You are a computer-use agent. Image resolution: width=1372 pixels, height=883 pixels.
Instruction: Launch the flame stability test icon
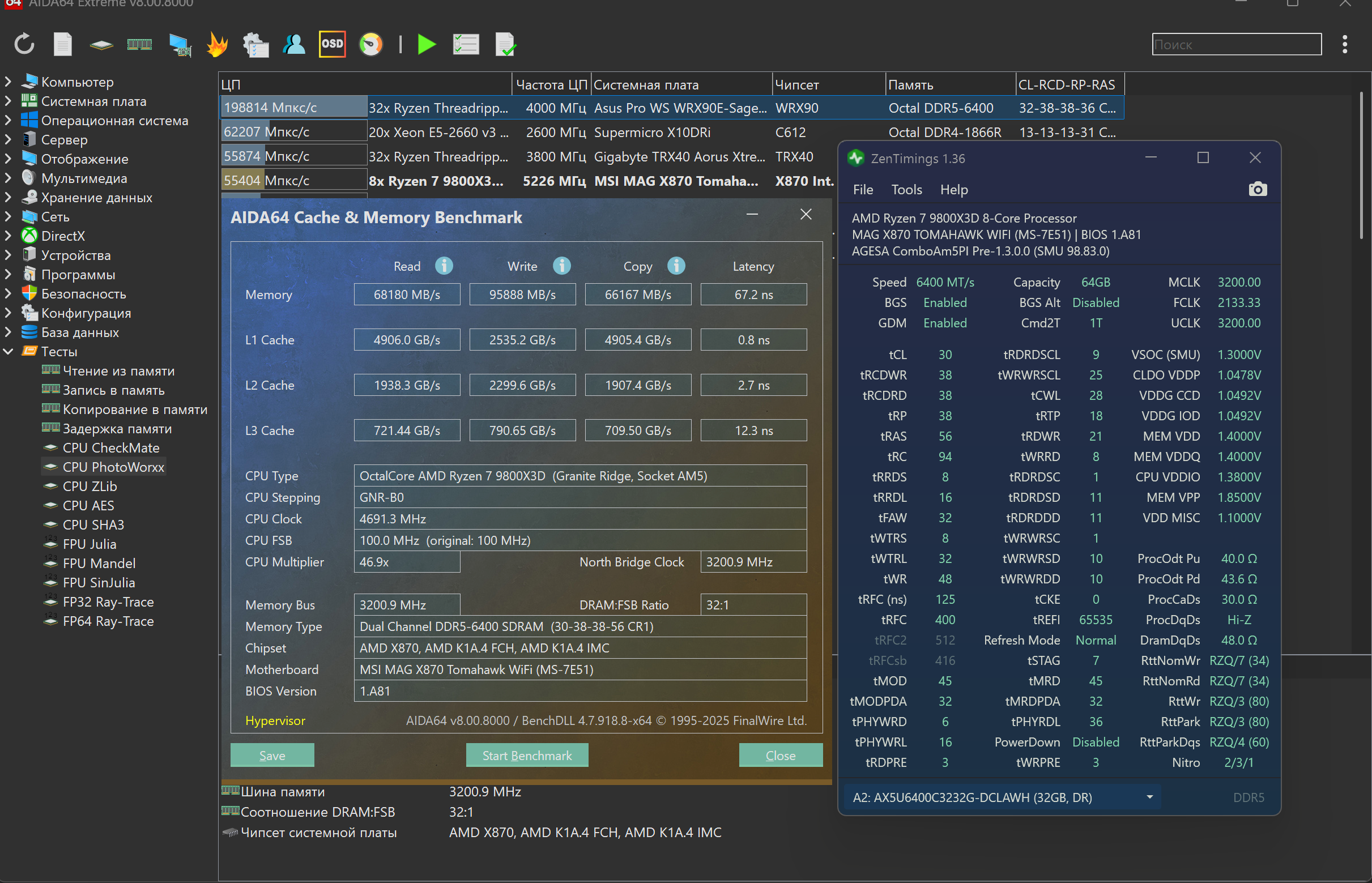[218, 44]
